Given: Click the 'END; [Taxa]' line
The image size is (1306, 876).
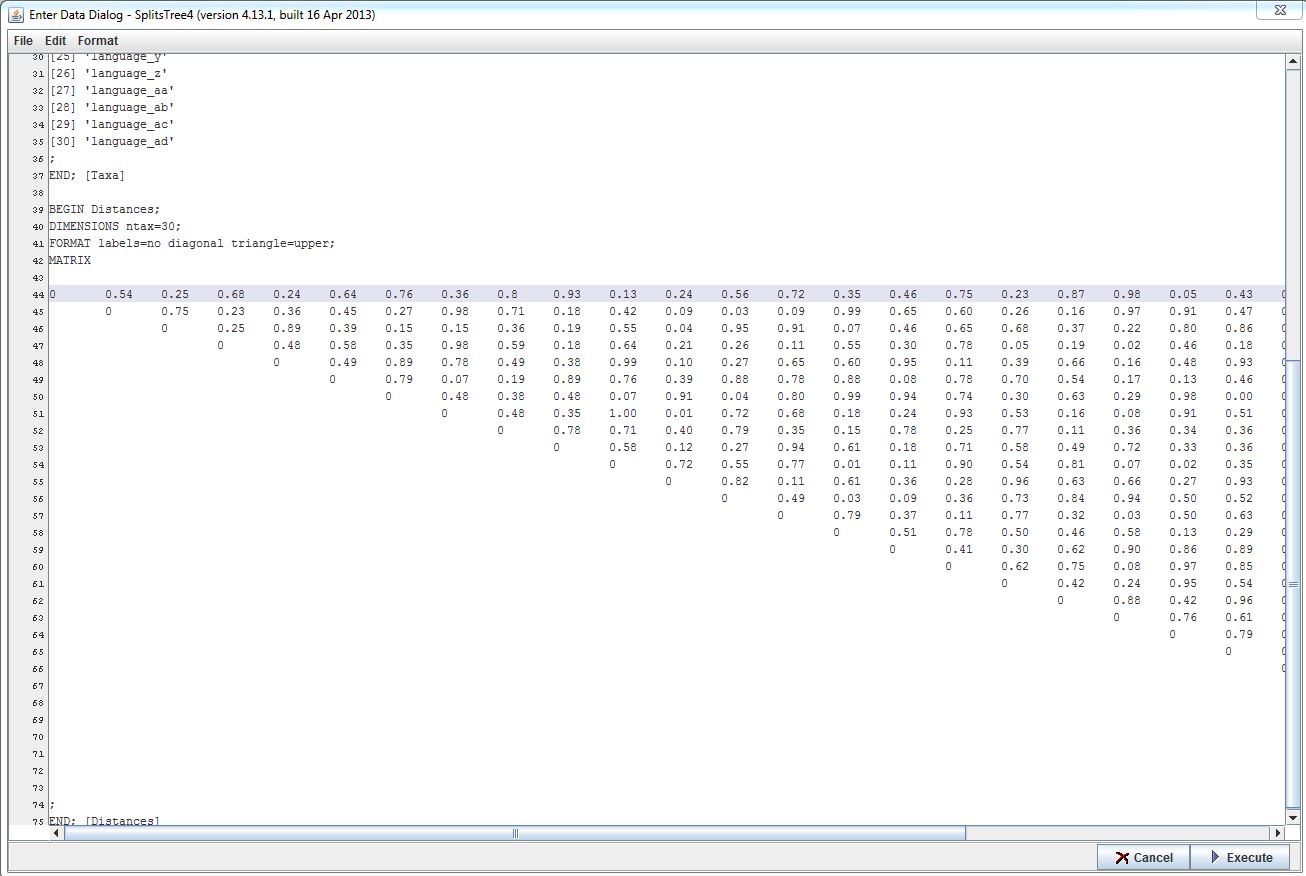Looking at the screenshot, I should 87,175.
